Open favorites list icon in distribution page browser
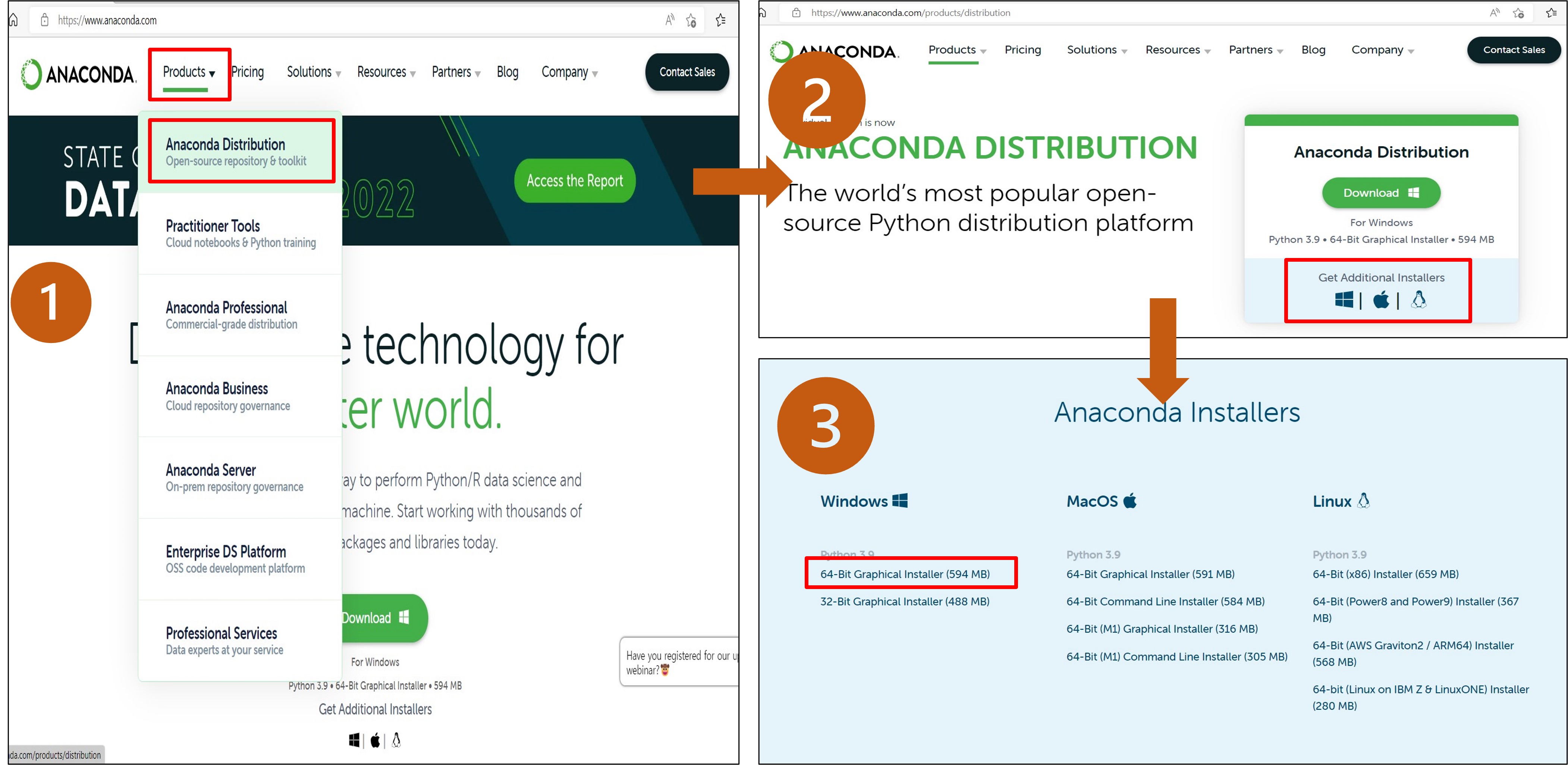 (1552, 12)
